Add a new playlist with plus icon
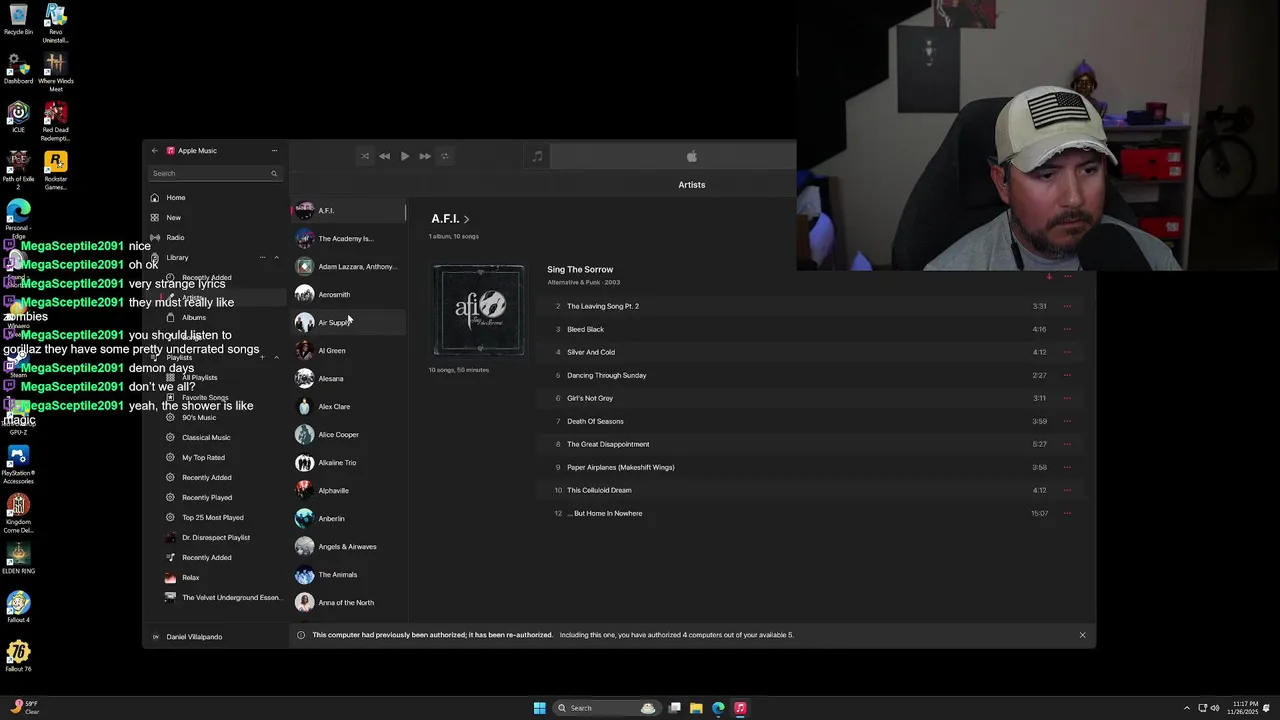Viewport: 1280px width, 720px height. (263, 357)
